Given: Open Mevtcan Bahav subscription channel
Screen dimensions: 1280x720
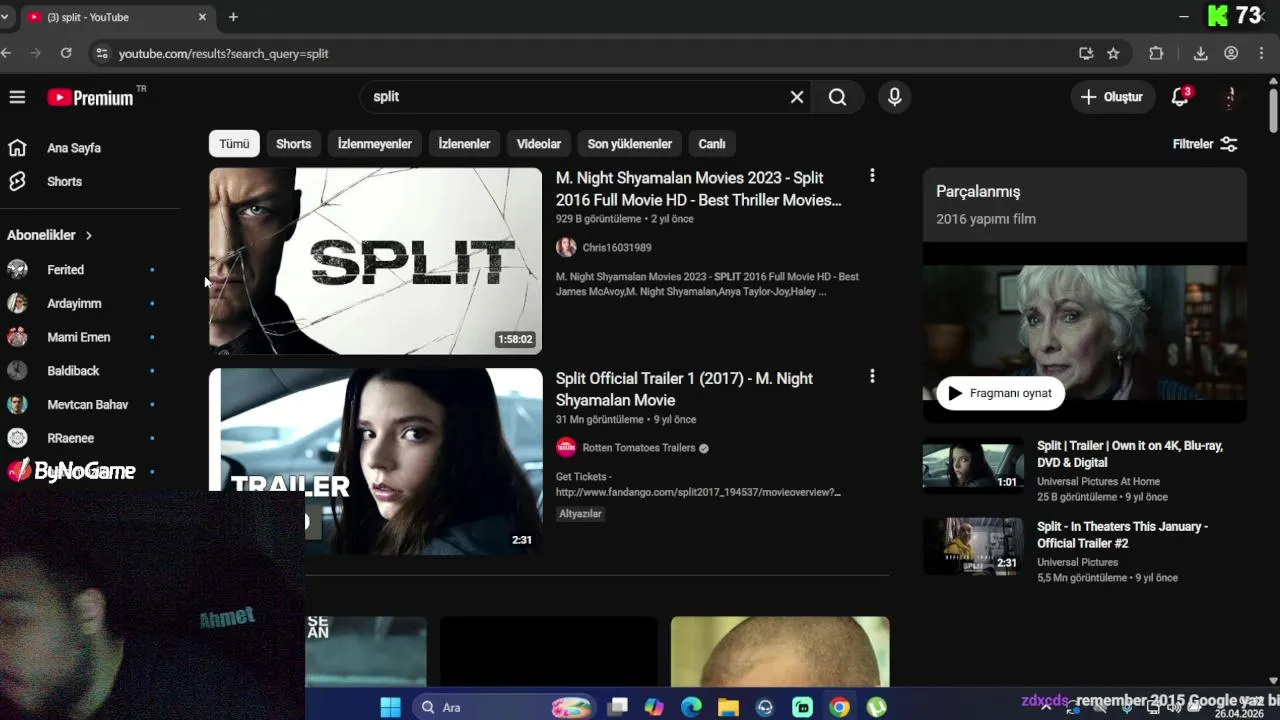Looking at the screenshot, I should [90, 405].
